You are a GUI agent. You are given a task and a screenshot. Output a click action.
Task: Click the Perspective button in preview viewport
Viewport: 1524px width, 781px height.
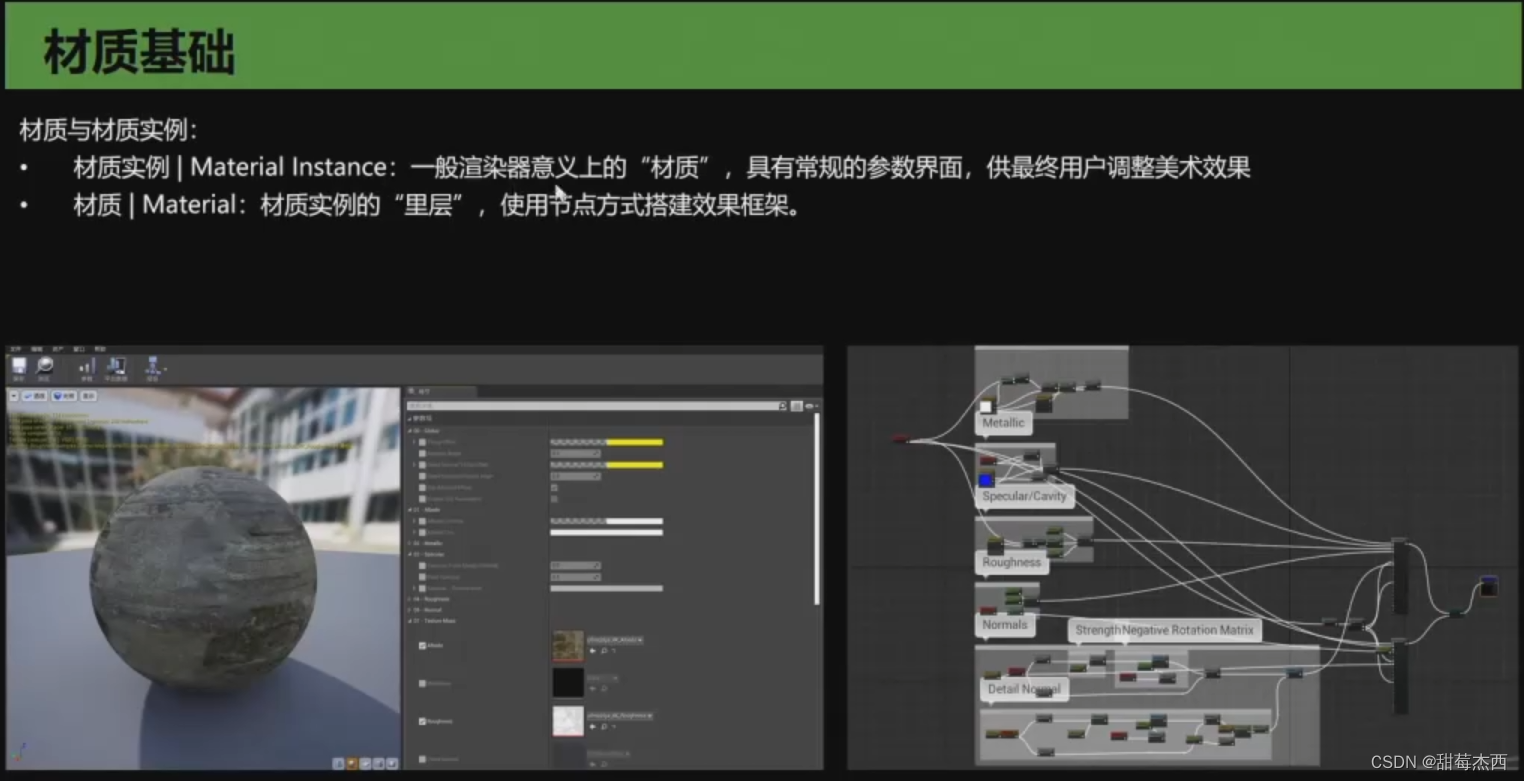point(34,396)
